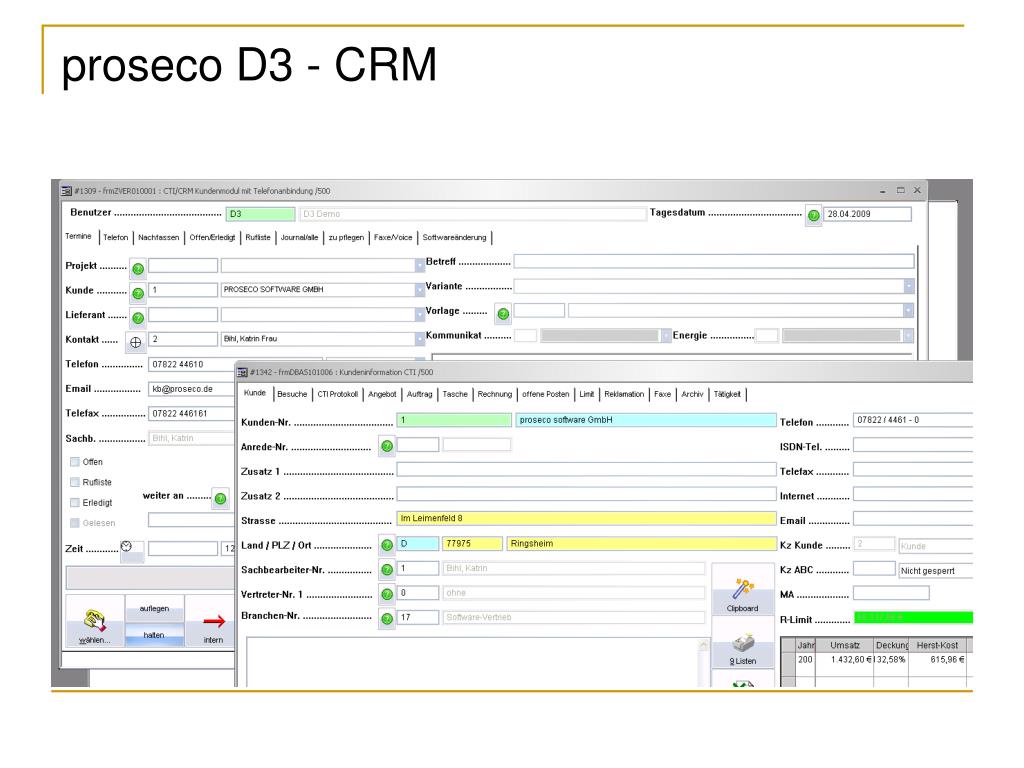Click the green lookup icon beside Lieferant
This screenshot has height=768, width=1024.
pyautogui.click(x=138, y=318)
